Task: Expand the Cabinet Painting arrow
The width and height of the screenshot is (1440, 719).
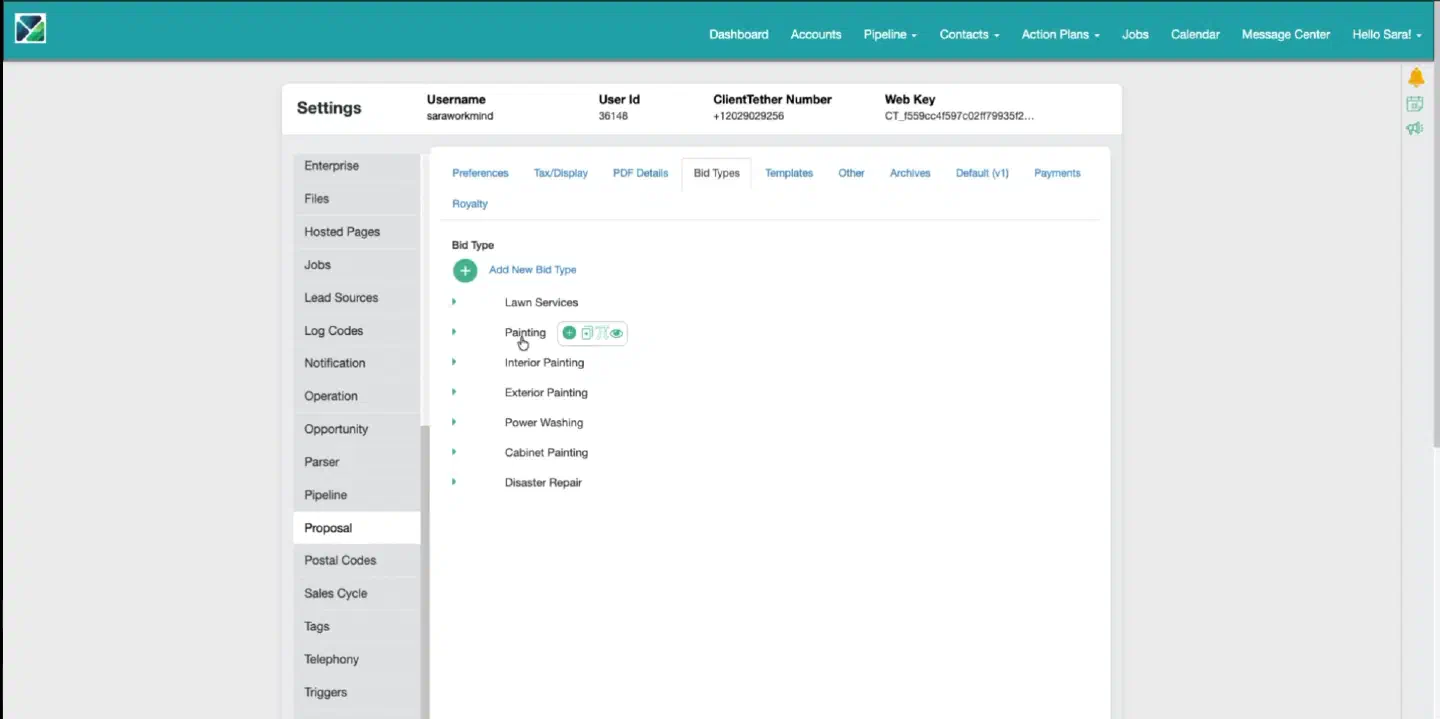Action: [x=454, y=451]
